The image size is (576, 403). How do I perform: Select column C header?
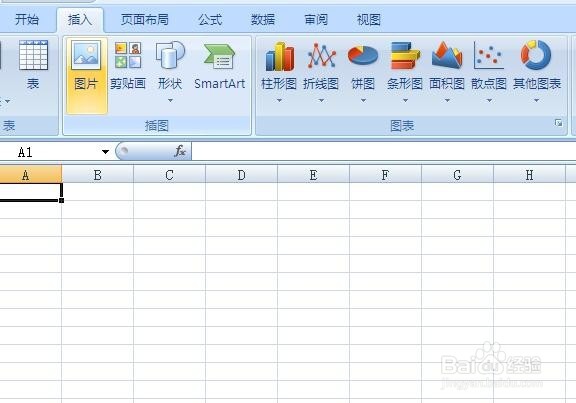(x=170, y=175)
